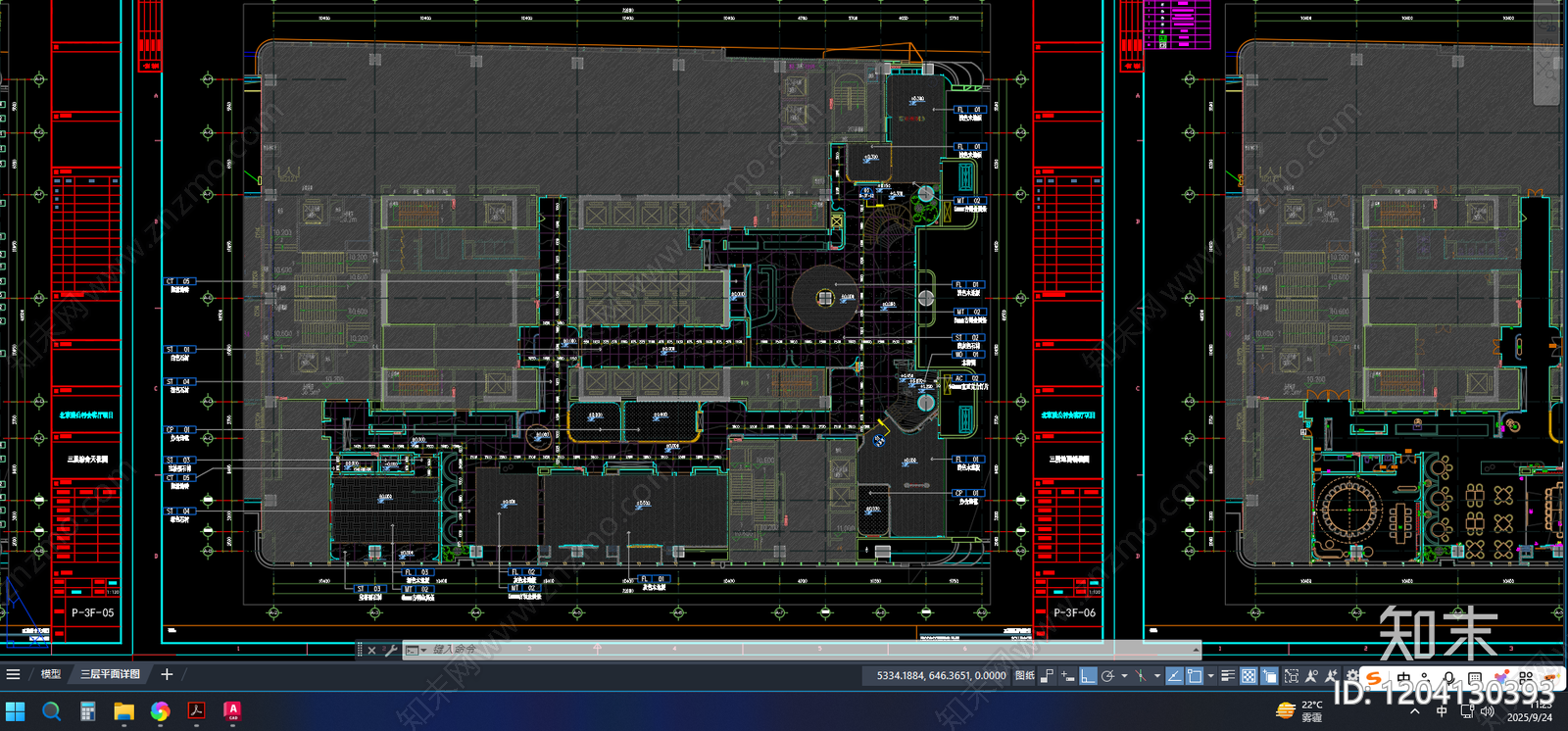Click sheet number P-3F-06 label
Image resolution: width=1568 pixels, height=731 pixels.
1075,612
